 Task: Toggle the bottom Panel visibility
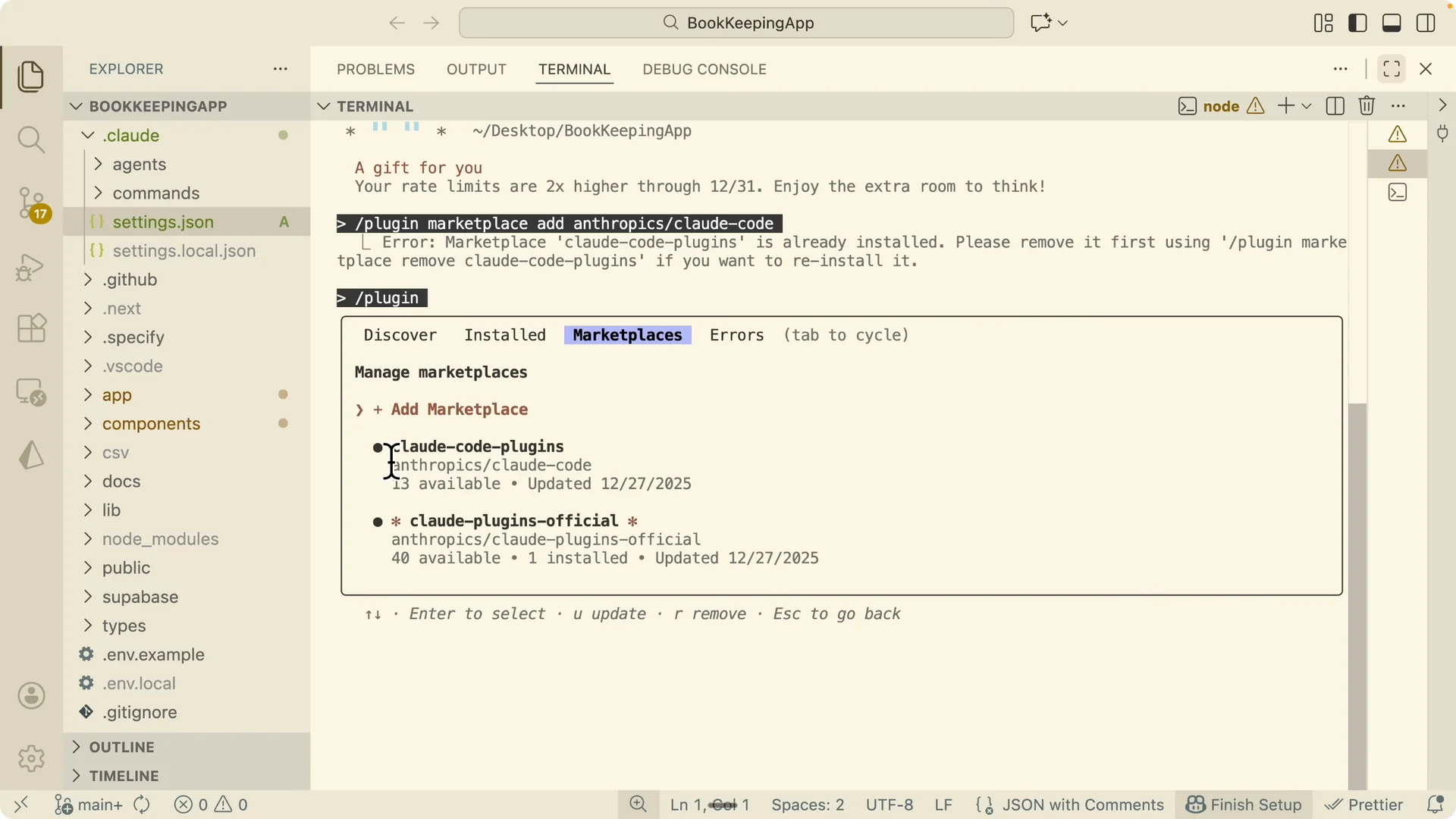[1392, 23]
